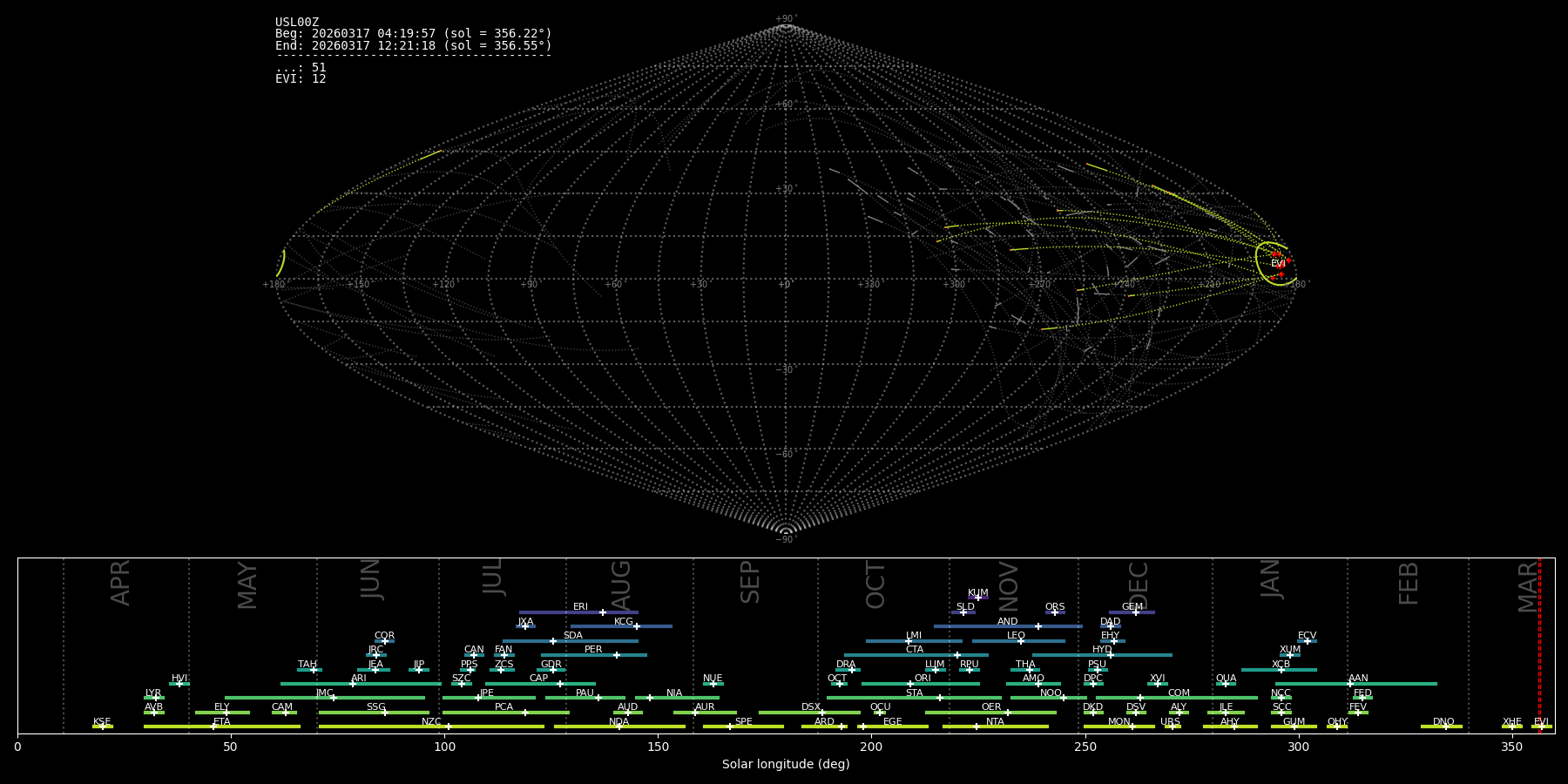Viewport: 1568px width, 784px height.
Task: Click the NUE shower label
Action: (713, 678)
